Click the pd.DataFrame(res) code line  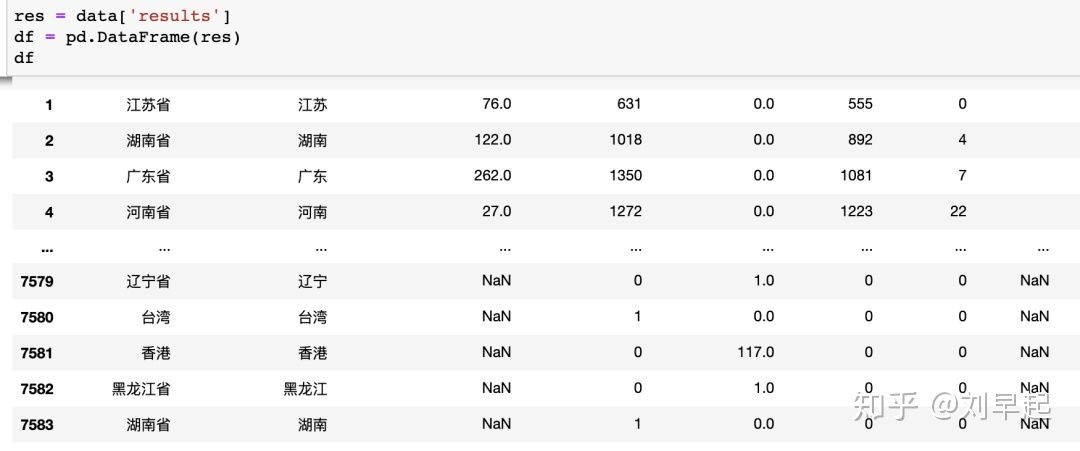tap(127, 37)
